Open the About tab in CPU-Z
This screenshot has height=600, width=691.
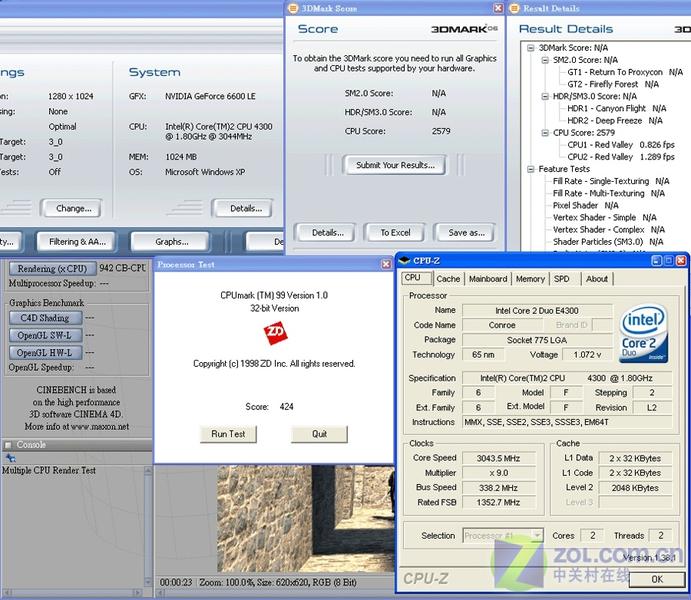click(597, 279)
